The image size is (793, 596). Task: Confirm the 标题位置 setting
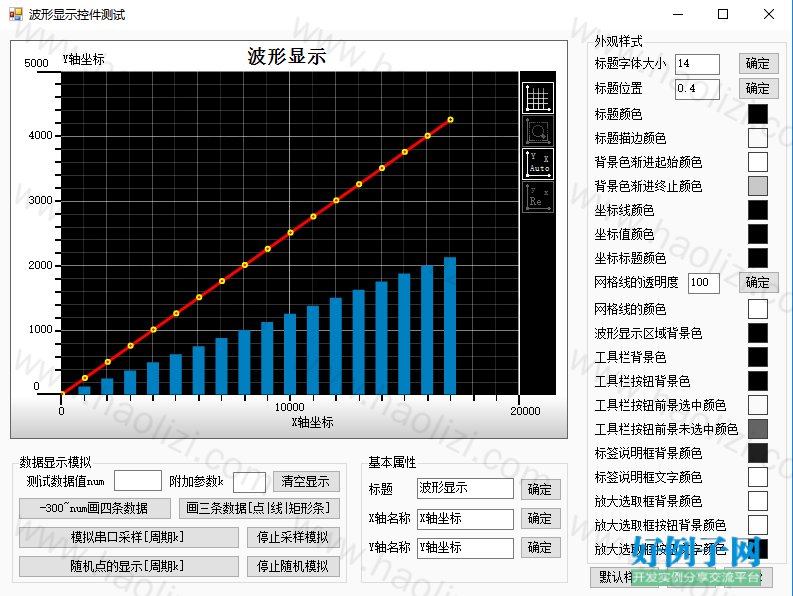tap(758, 89)
